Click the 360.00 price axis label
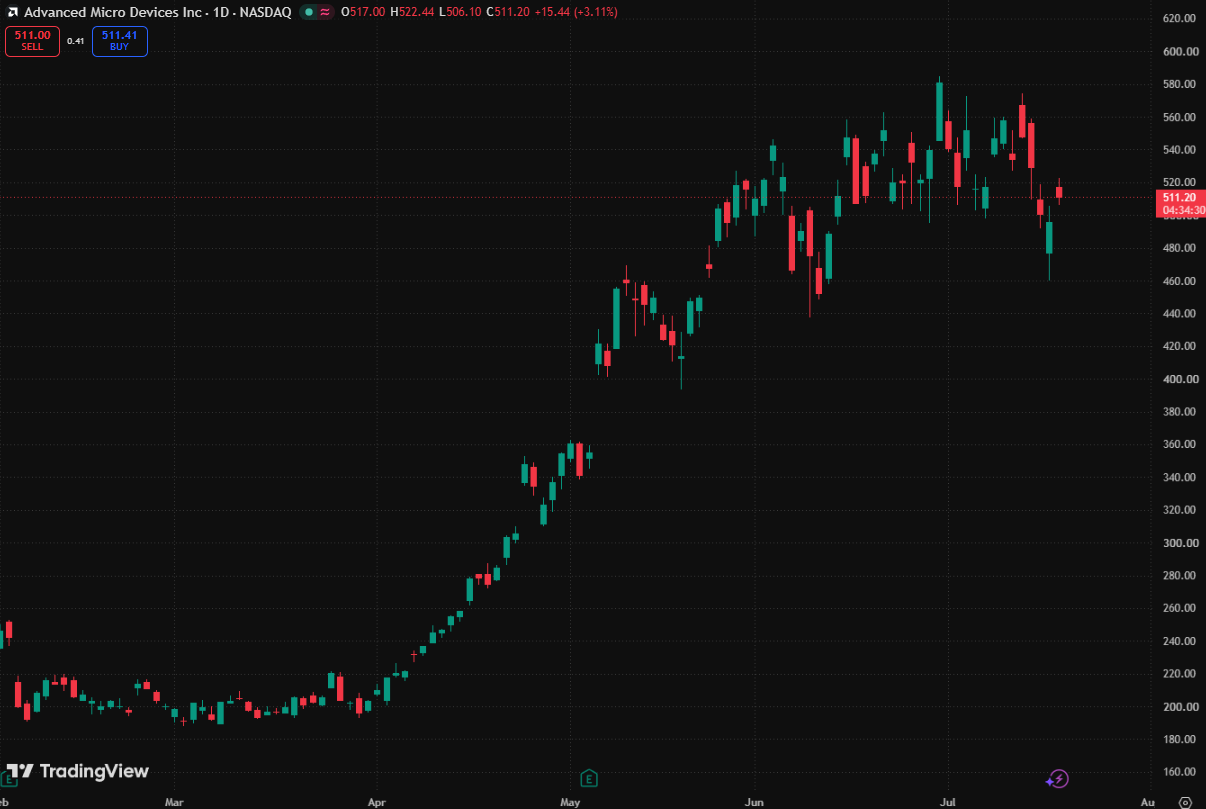The image size is (1206, 809). point(1181,445)
